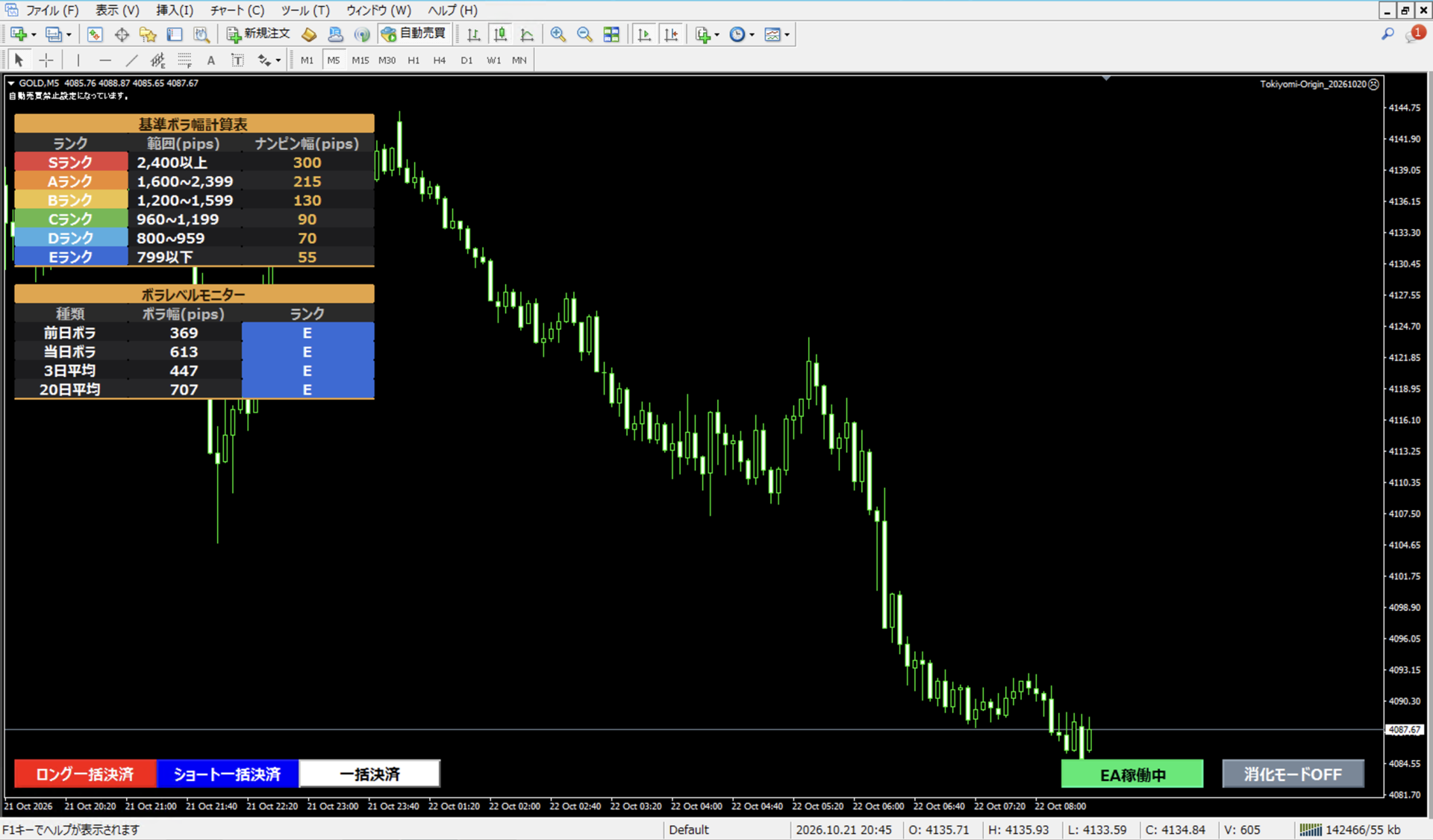This screenshot has height=840, width=1433.
Task: Click ロング一括決済 red button
Action: tap(85, 774)
